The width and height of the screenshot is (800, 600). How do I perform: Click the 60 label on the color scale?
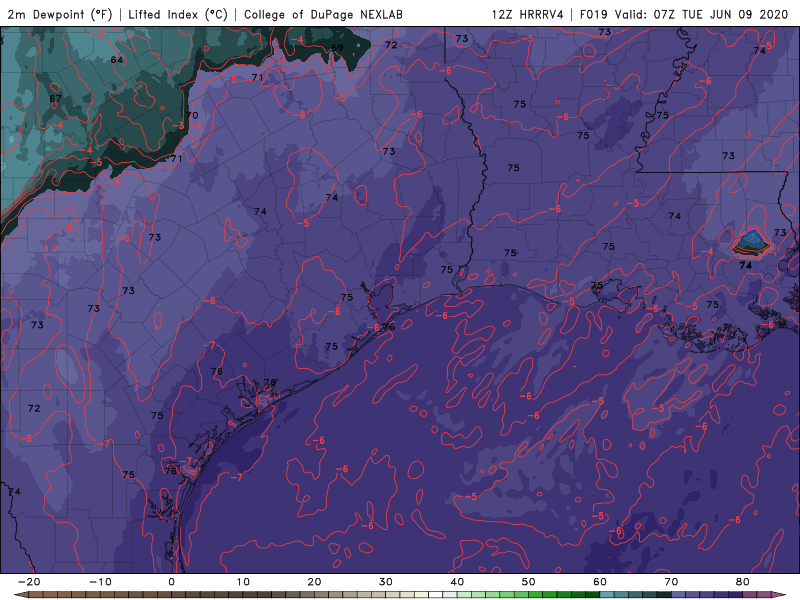point(600,582)
